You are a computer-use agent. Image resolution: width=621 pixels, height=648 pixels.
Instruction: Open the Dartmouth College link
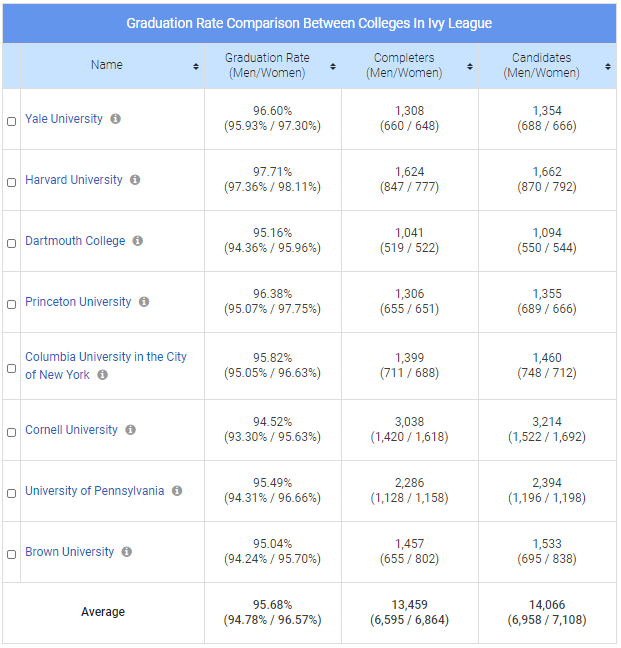point(75,241)
